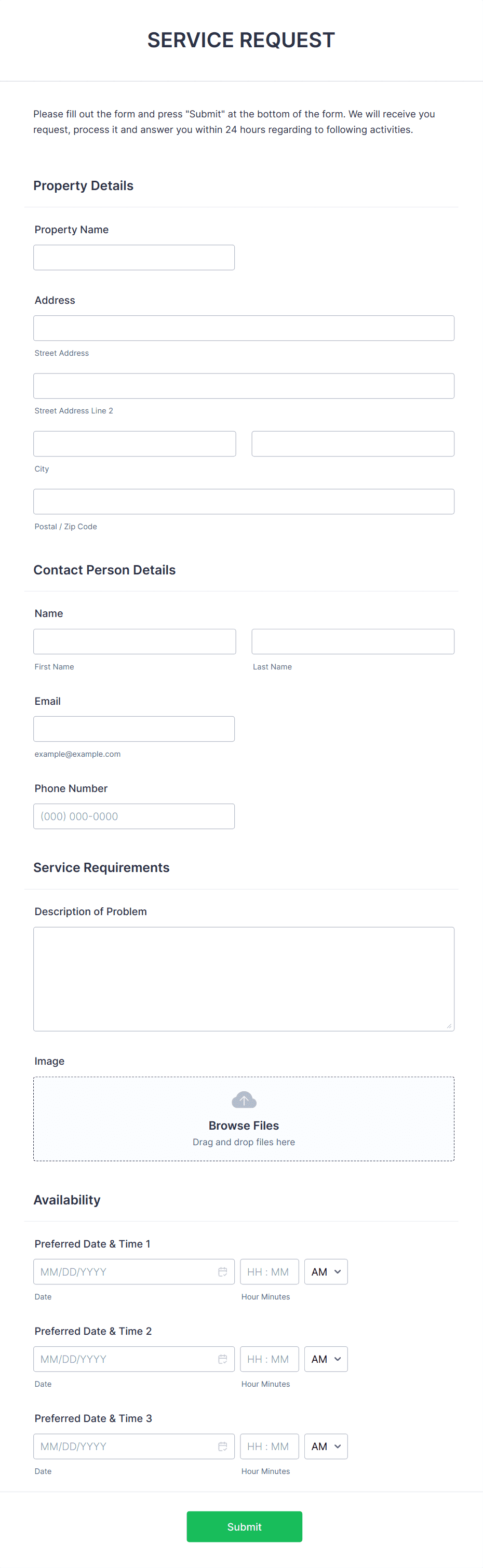Click the Email input field

click(x=134, y=729)
